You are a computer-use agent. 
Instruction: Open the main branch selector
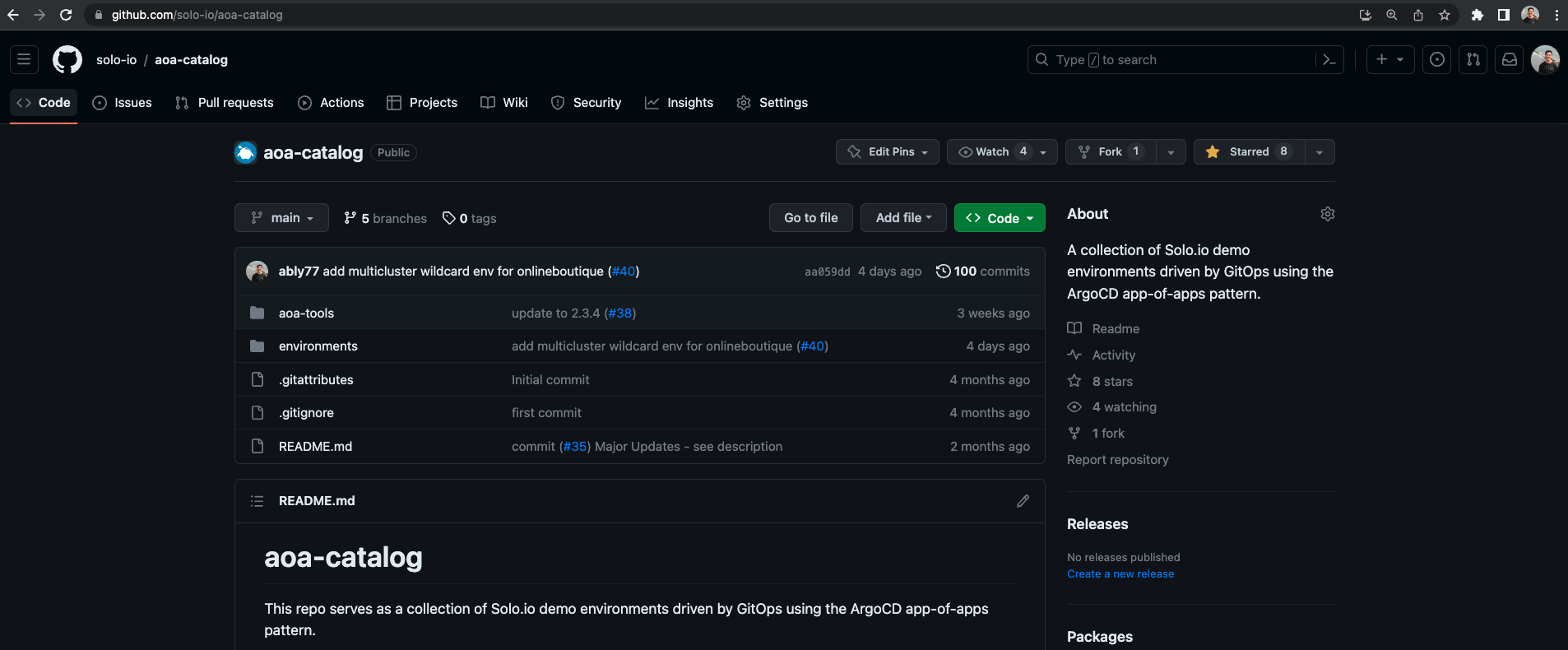[281, 218]
